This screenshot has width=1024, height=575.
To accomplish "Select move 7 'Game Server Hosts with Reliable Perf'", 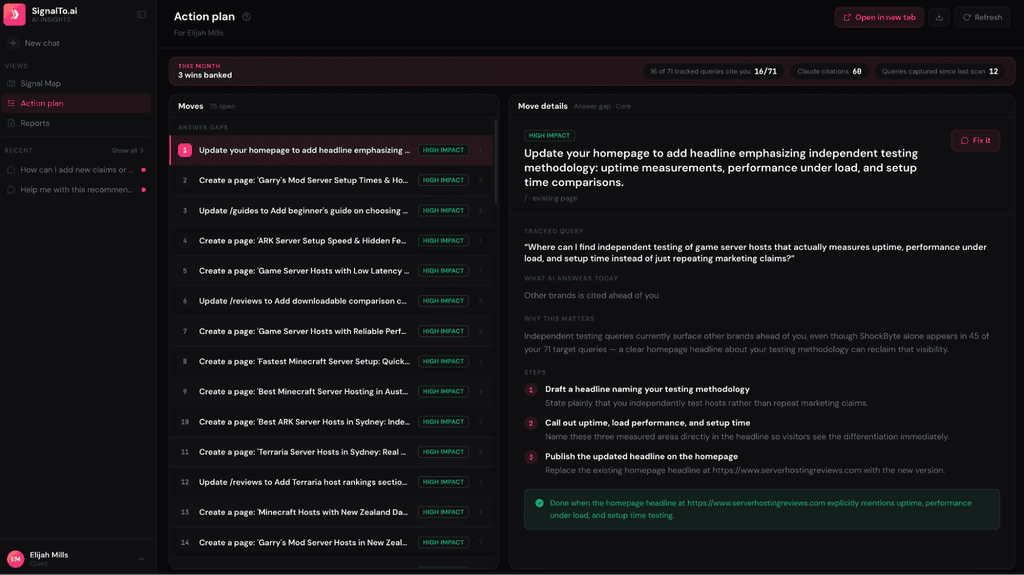I will (332, 331).
